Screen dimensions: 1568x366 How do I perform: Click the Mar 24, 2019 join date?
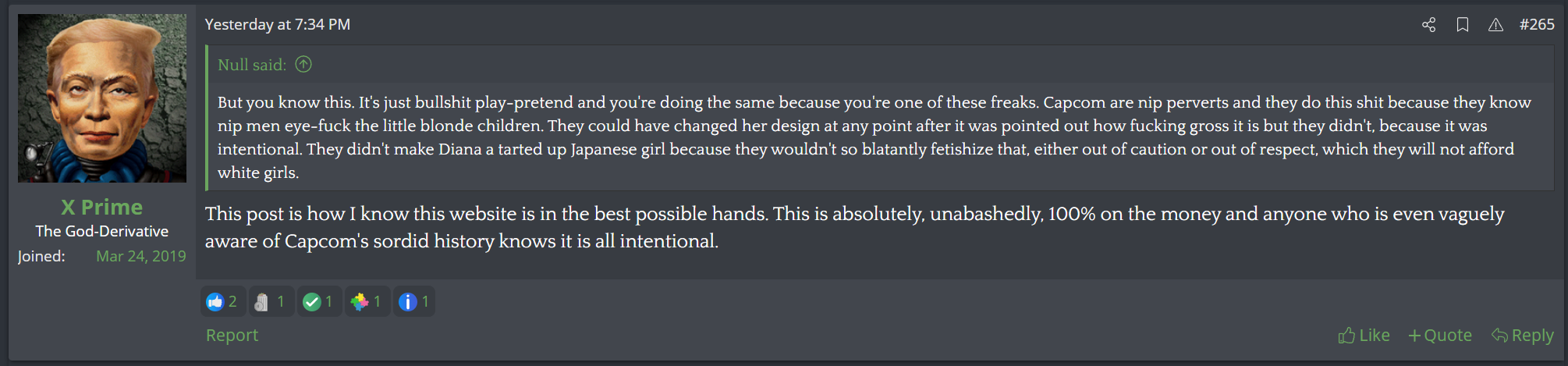(x=140, y=257)
